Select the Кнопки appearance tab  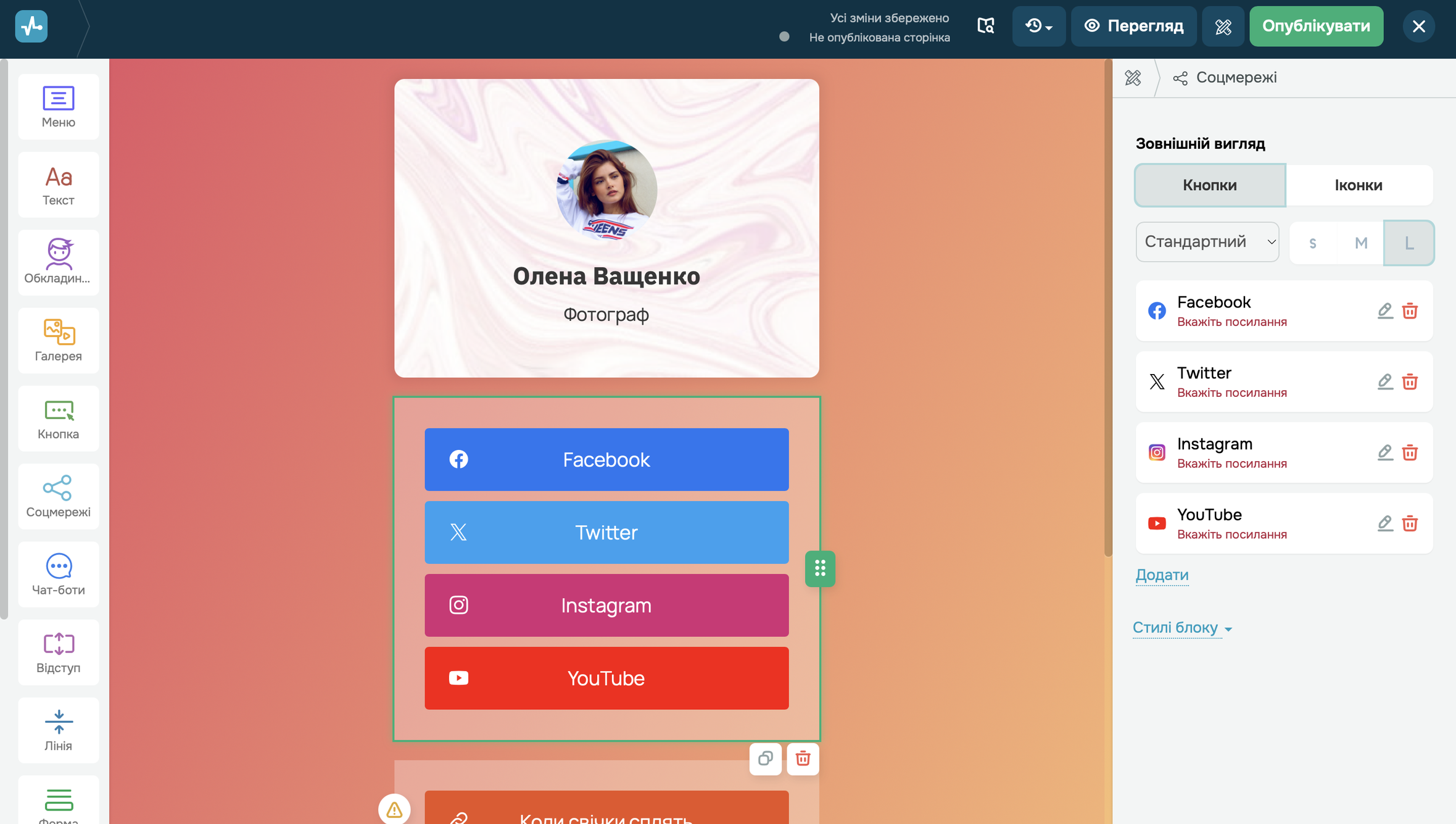point(1210,185)
